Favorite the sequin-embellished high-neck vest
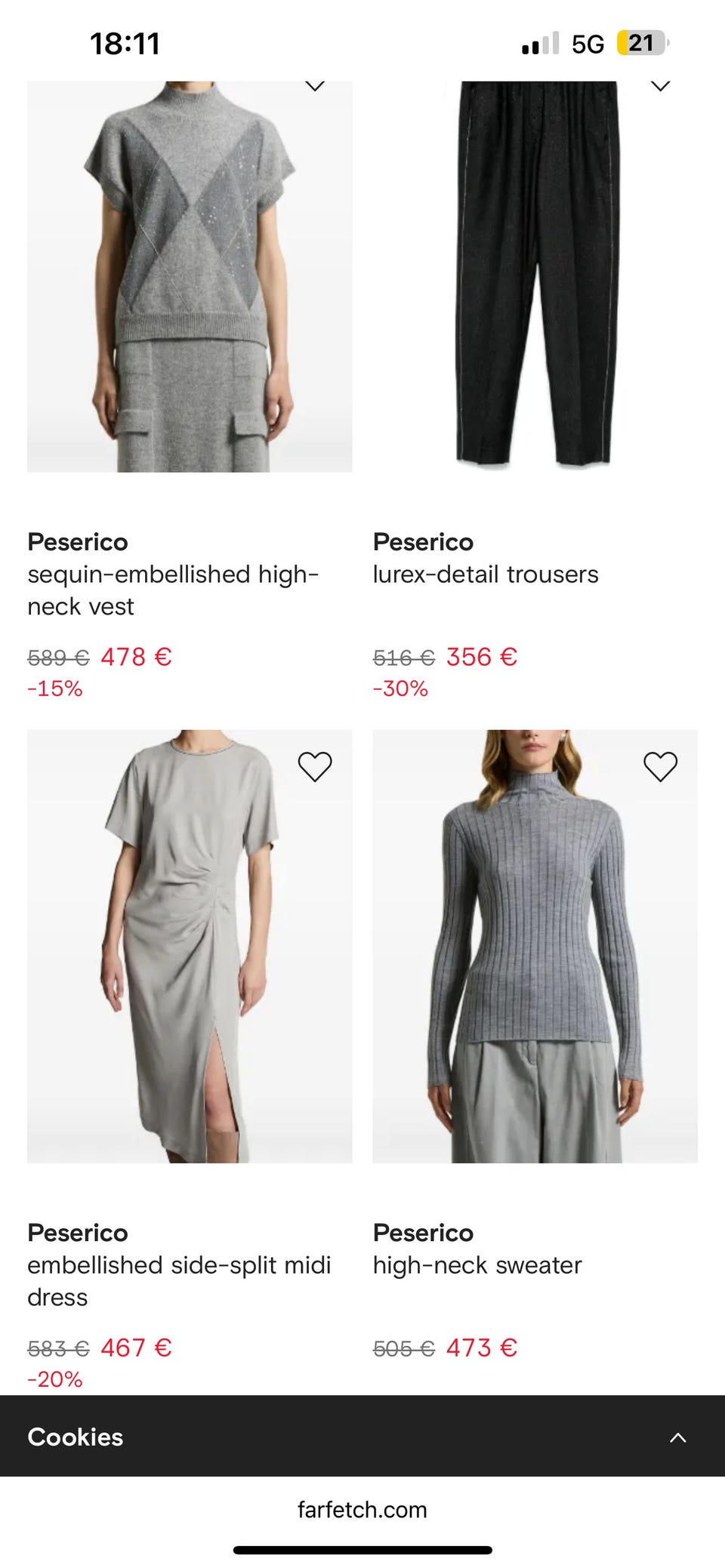725x1568 pixels. (x=314, y=86)
